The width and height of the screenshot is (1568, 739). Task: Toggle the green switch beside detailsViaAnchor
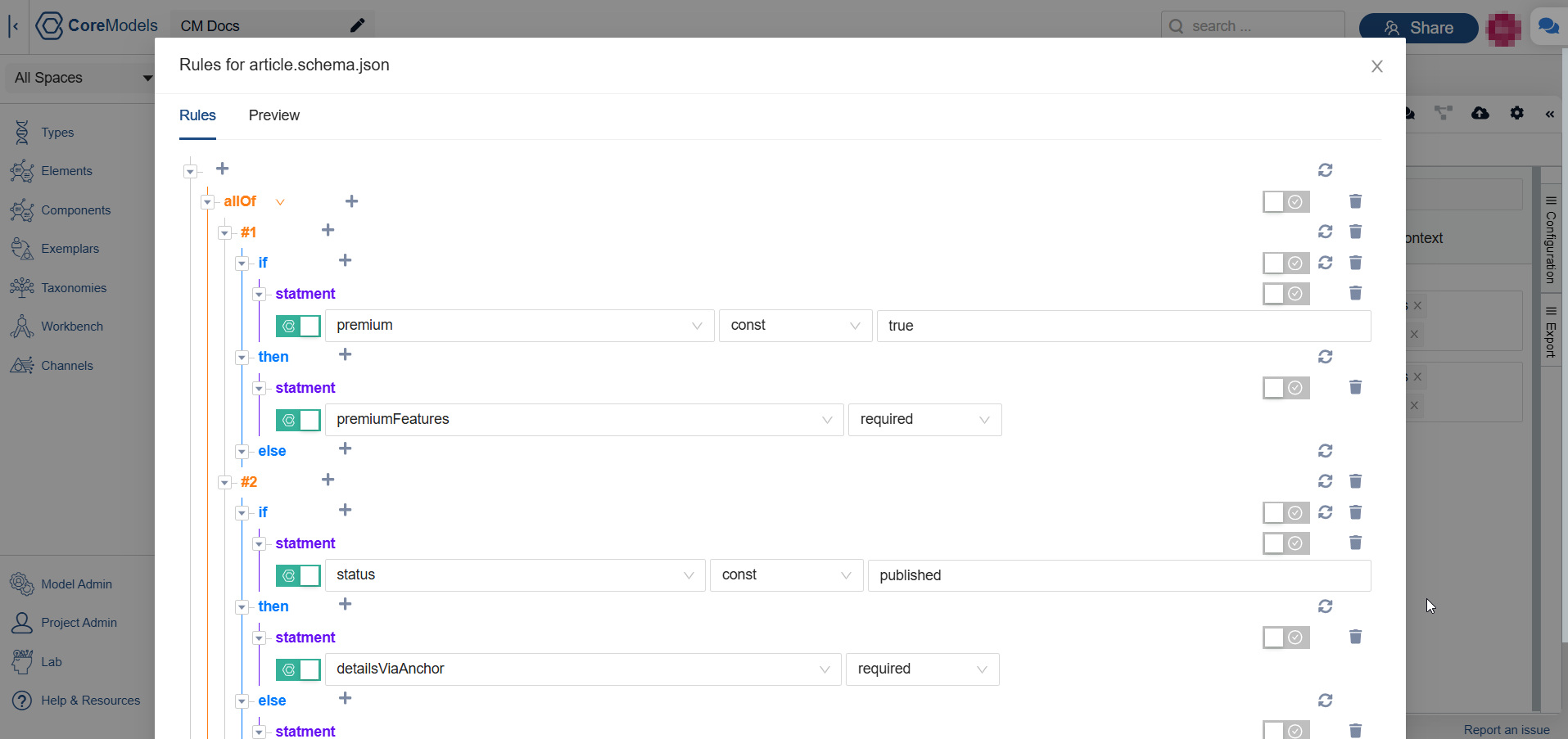[x=298, y=669]
